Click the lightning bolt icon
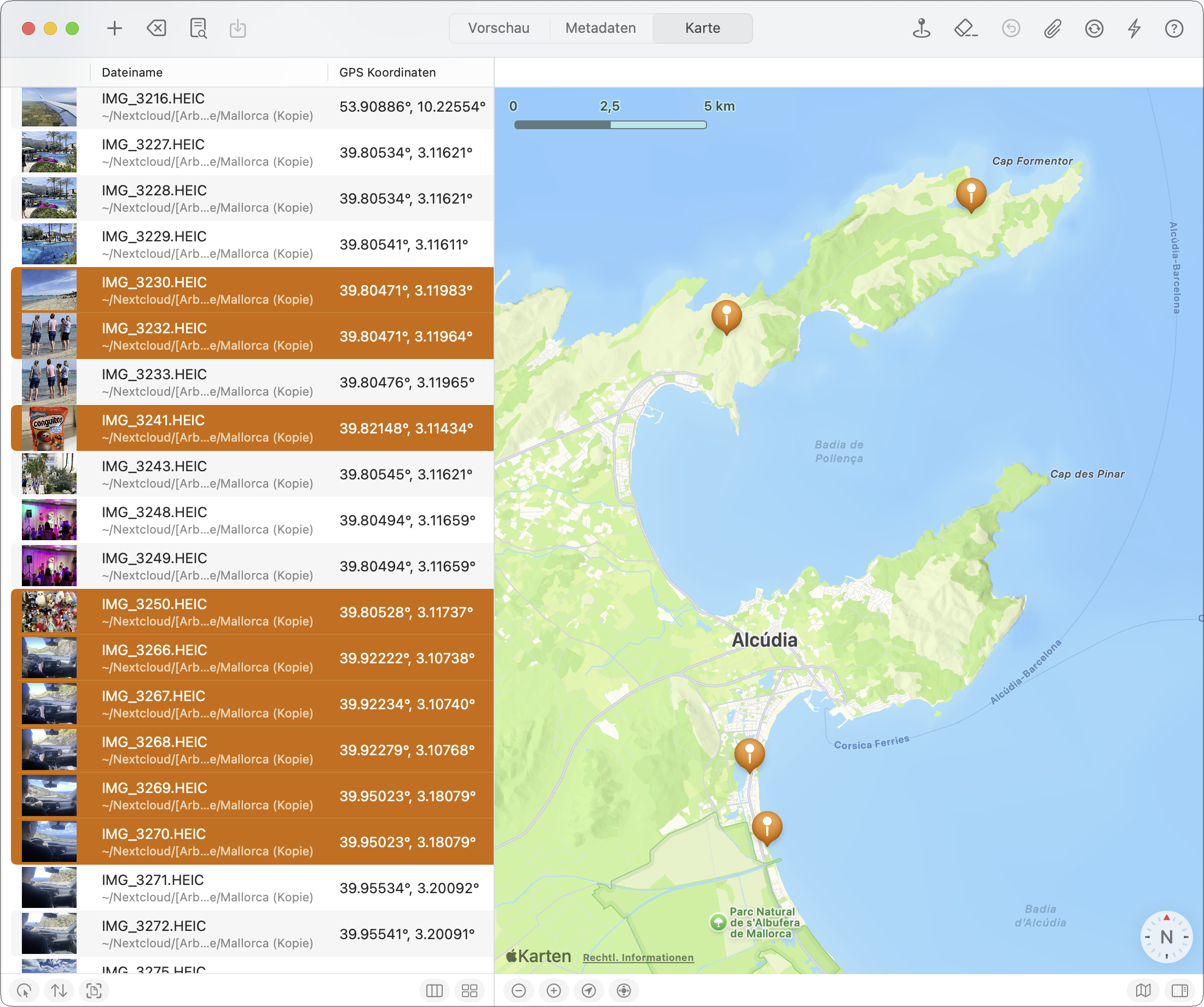 click(x=1134, y=28)
